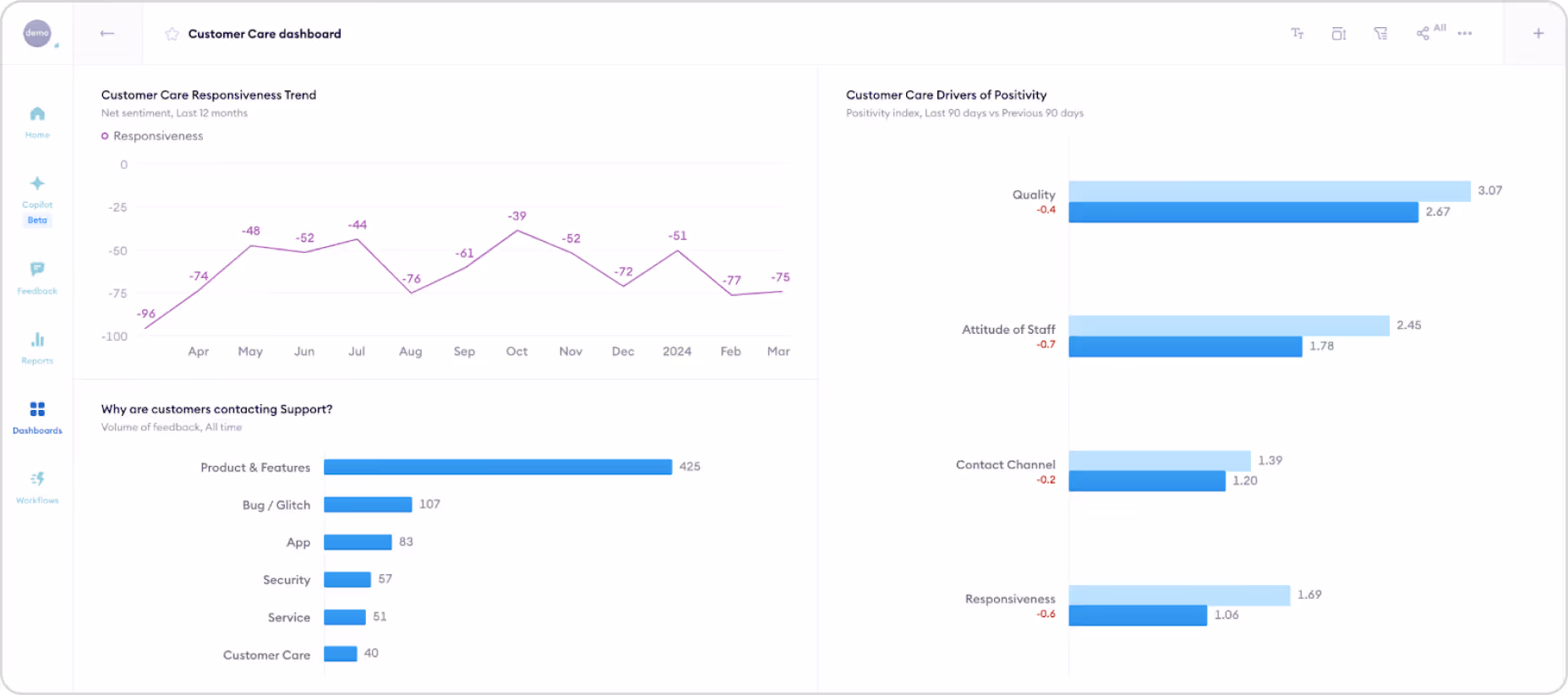Screen dimensions: 1568x695
Task: Click the demo account avatar
Action: 37,33
